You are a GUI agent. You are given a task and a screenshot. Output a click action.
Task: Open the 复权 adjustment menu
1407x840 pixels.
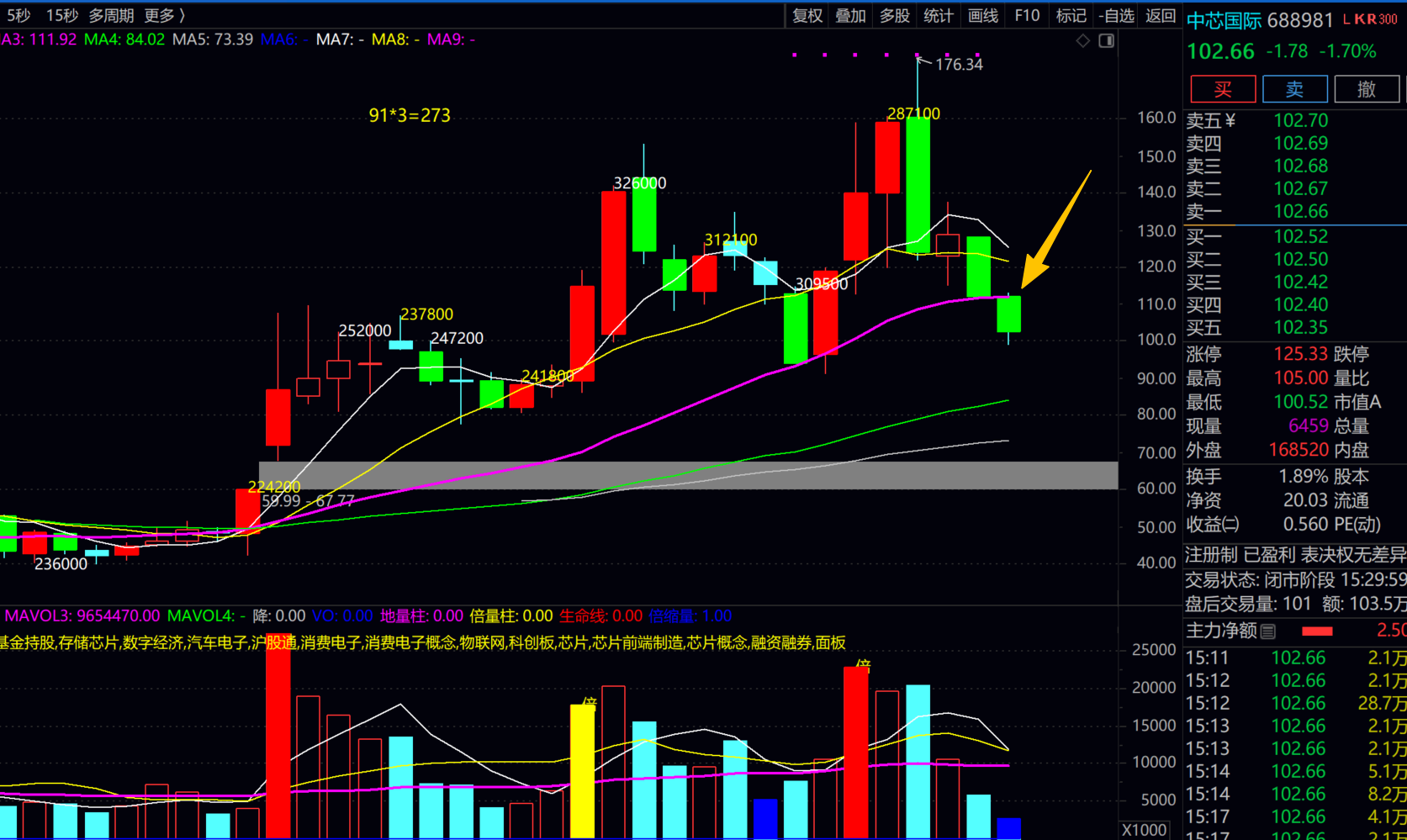tap(807, 15)
